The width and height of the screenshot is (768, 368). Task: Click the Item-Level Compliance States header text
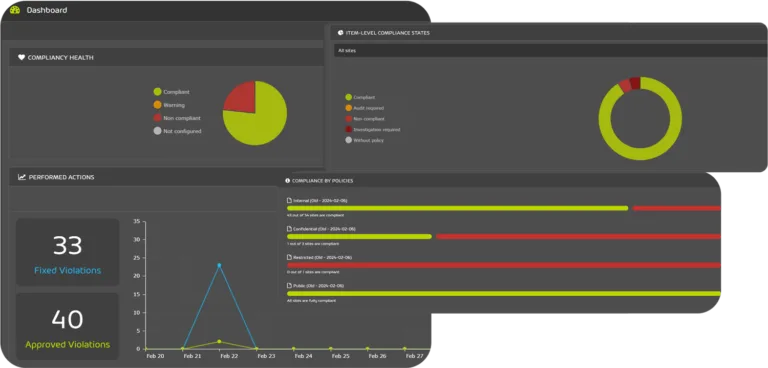point(387,33)
